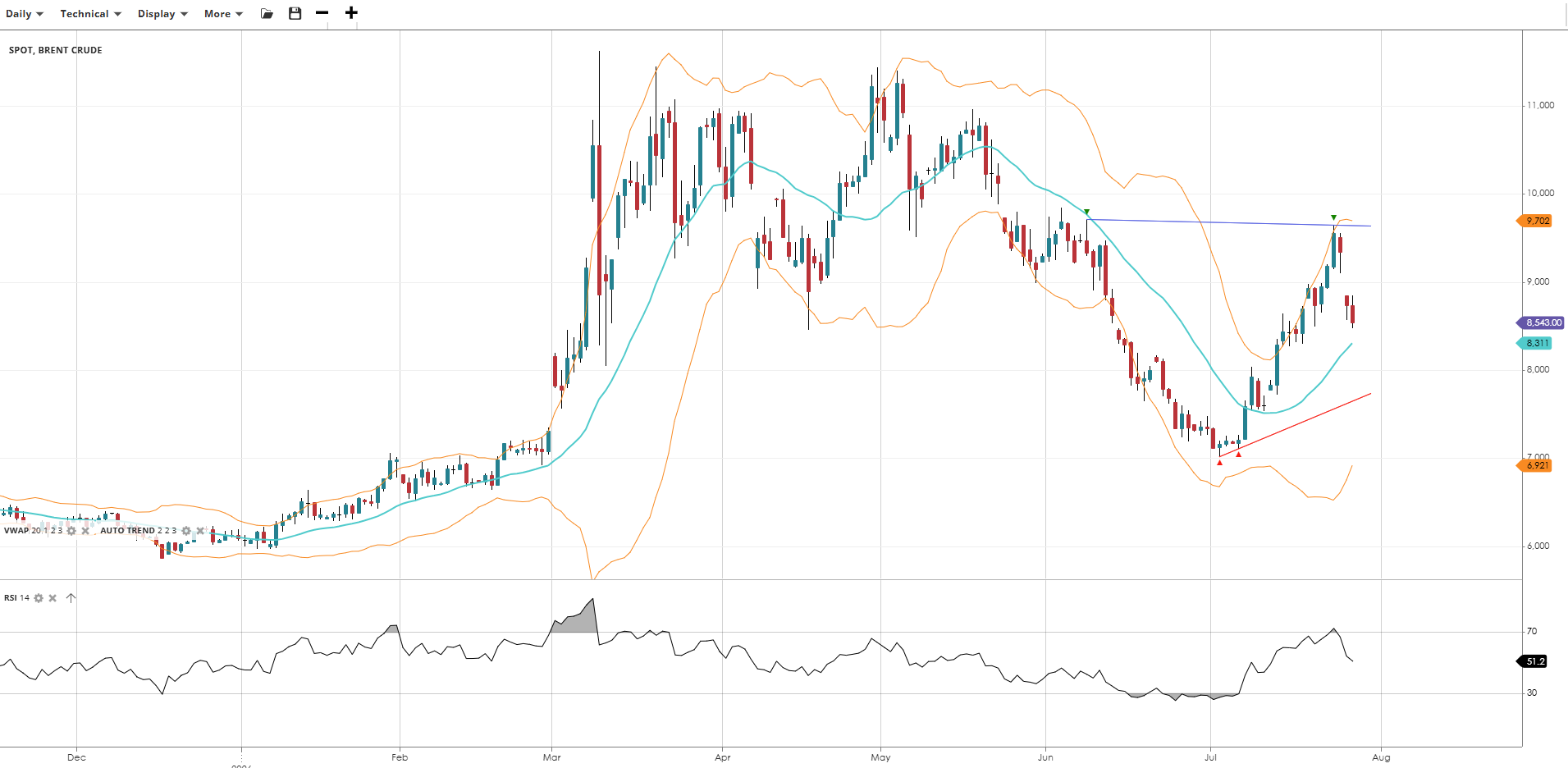The image size is (1568, 768).
Task: Open AUTO TREND settings gear
Action: pyautogui.click(x=186, y=531)
